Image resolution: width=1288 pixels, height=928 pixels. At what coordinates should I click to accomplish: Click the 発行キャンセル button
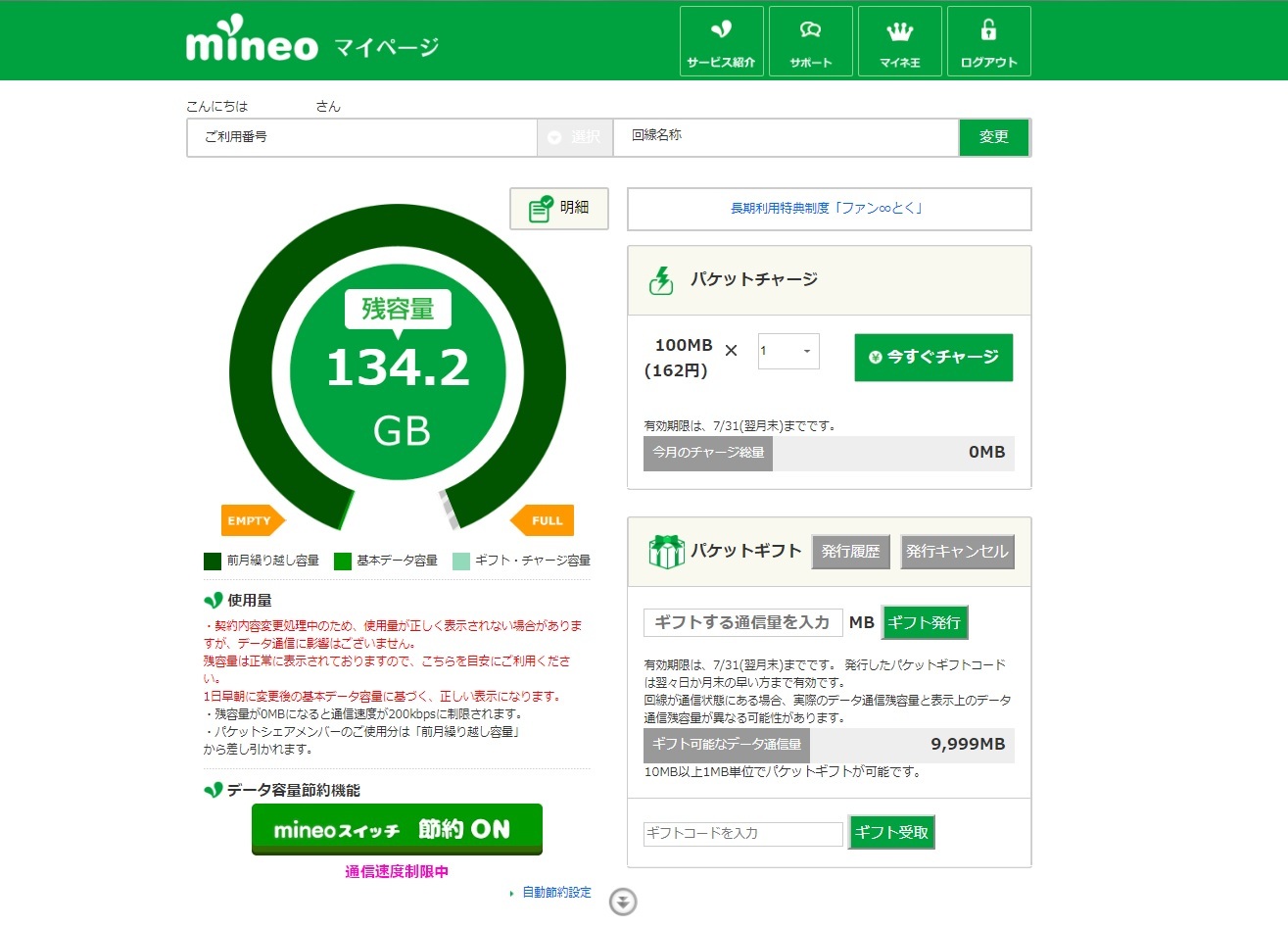[x=957, y=552]
